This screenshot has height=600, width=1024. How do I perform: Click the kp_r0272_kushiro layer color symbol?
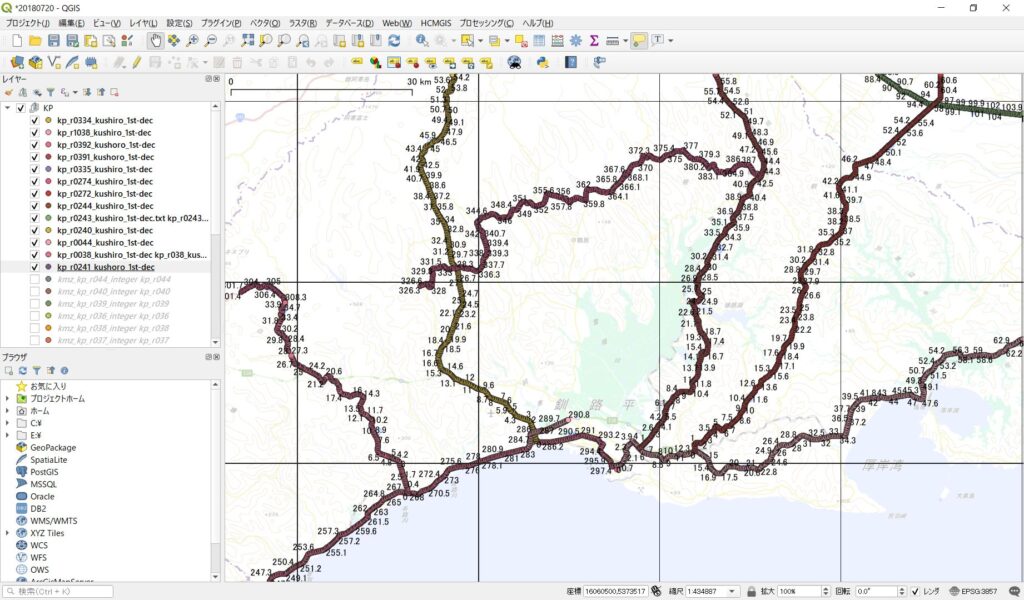click(x=48, y=194)
